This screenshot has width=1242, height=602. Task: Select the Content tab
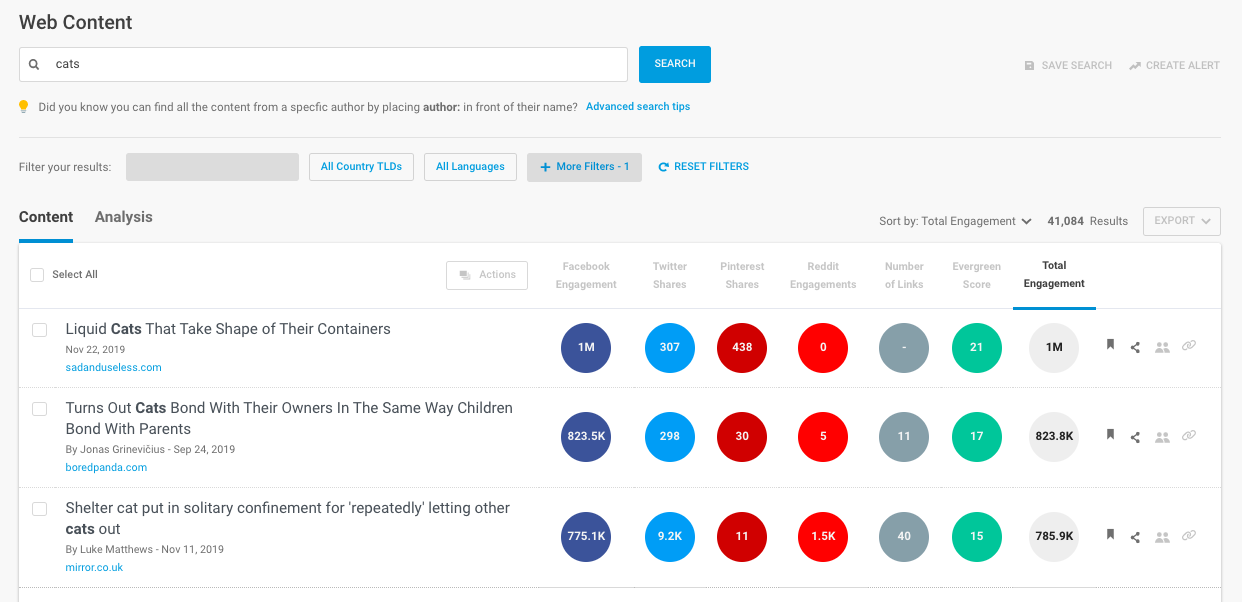tap(46, 217)
